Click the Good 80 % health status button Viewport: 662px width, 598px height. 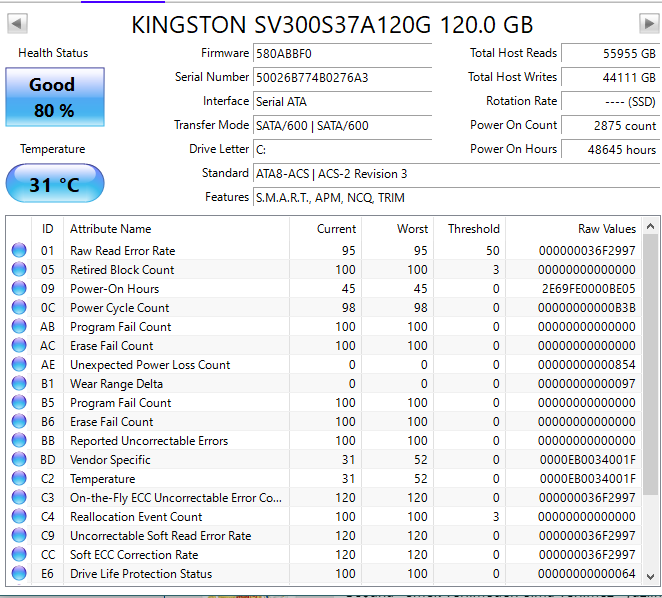(55, 97)
